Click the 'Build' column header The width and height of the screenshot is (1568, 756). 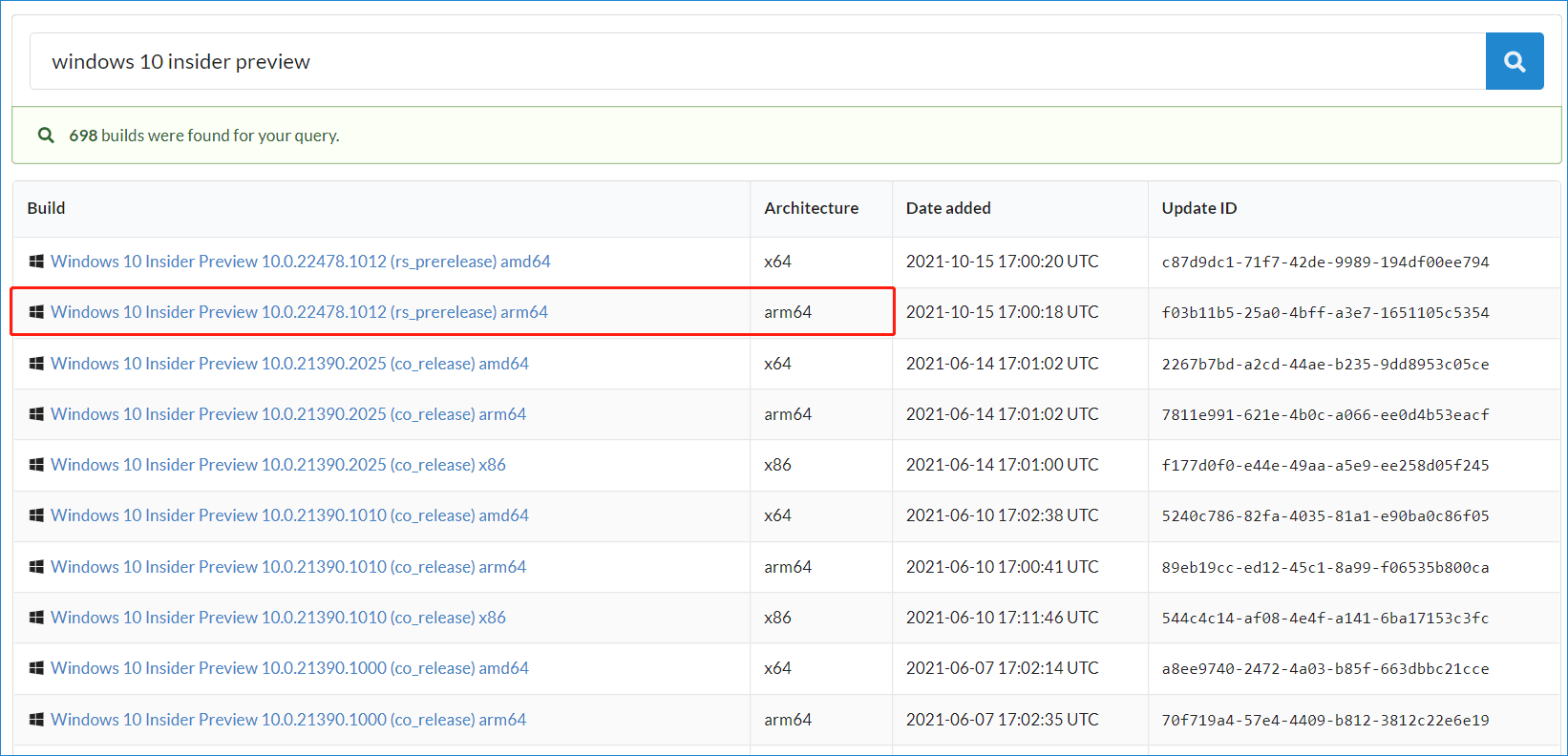pos(46,208)
